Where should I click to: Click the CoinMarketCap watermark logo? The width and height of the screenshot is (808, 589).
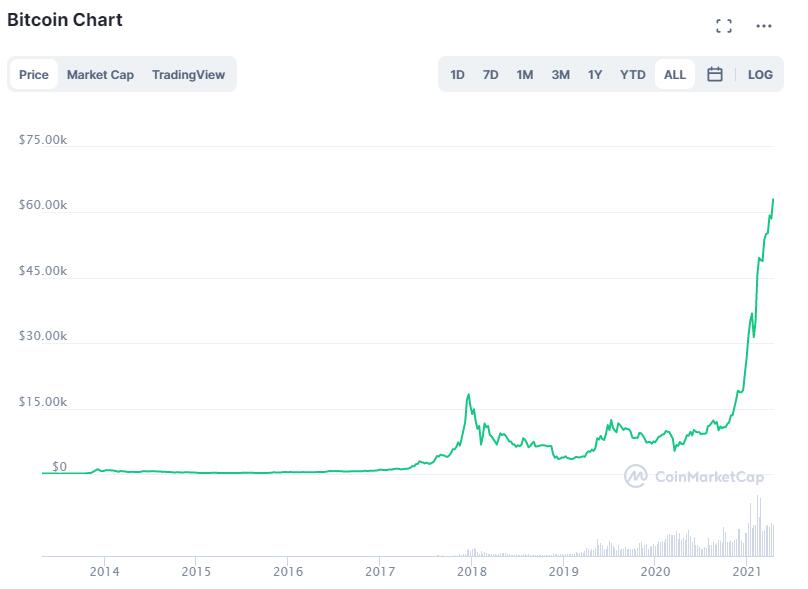click(x=694, y=476)
